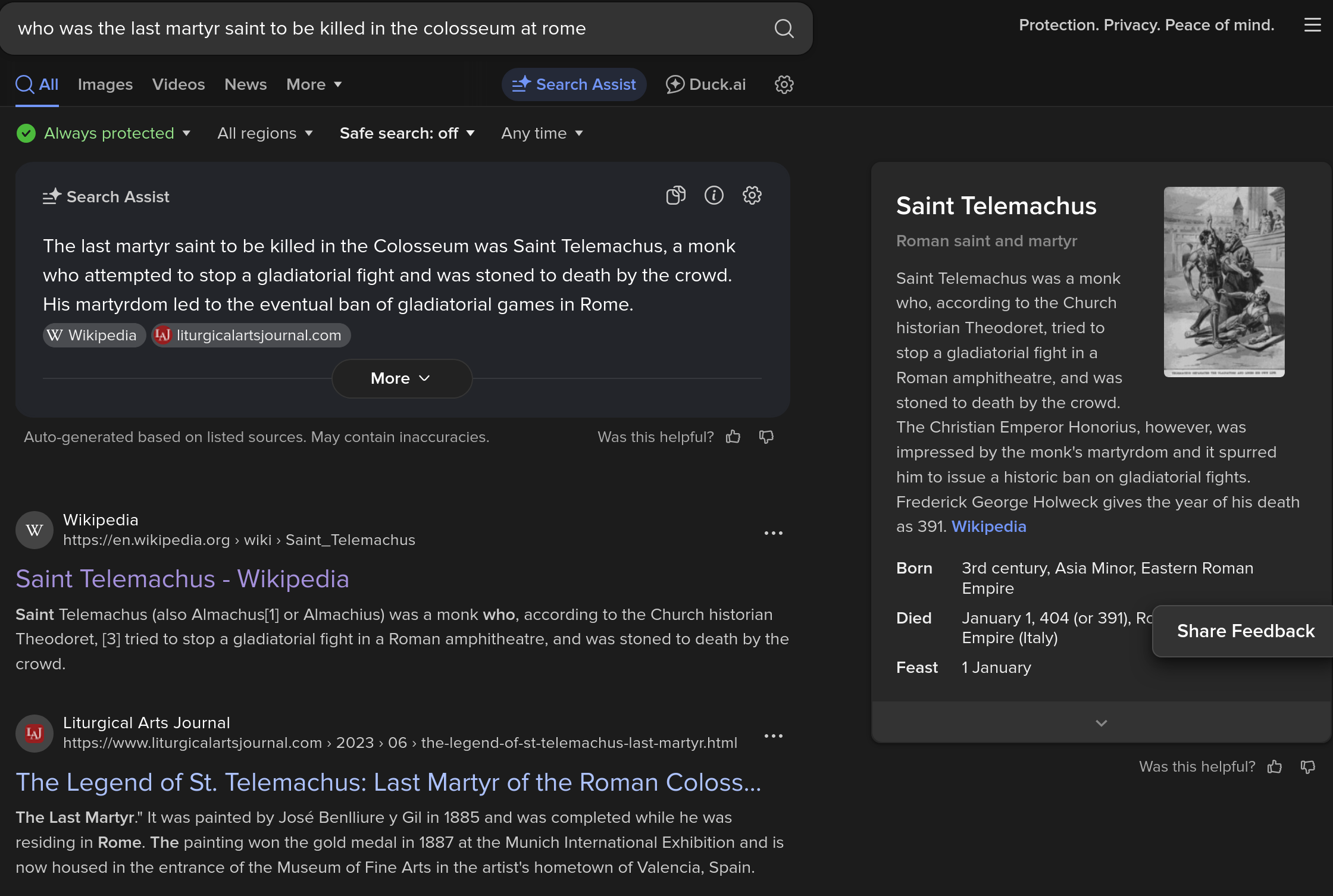
Task: Open search settings gear beside Duck.ai
Action: tap(784, 84)
